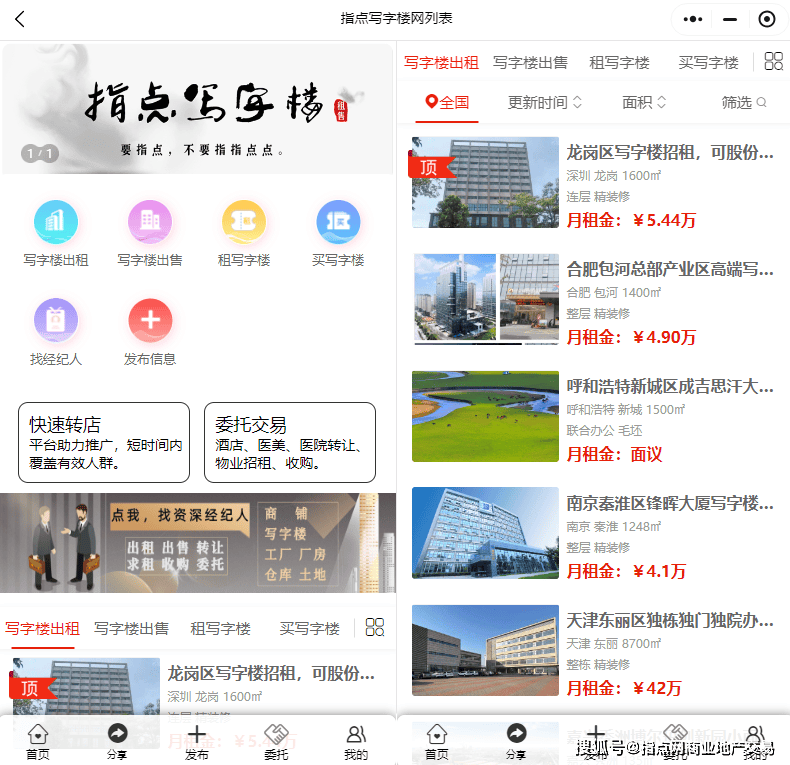The height and width of the screenshot is (765, 790).
Task: Select the 租写字楼 tab in left lower list
Action: 219,629
